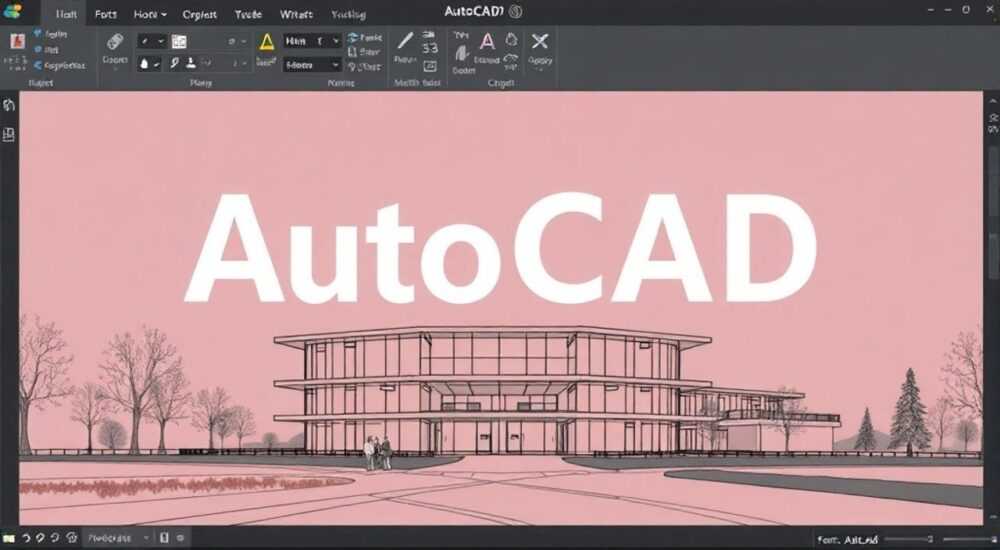This screenshot has width=1000, height=550.
Task: Select the large diagonal pencil line tool
Action: tap(405, 41)
